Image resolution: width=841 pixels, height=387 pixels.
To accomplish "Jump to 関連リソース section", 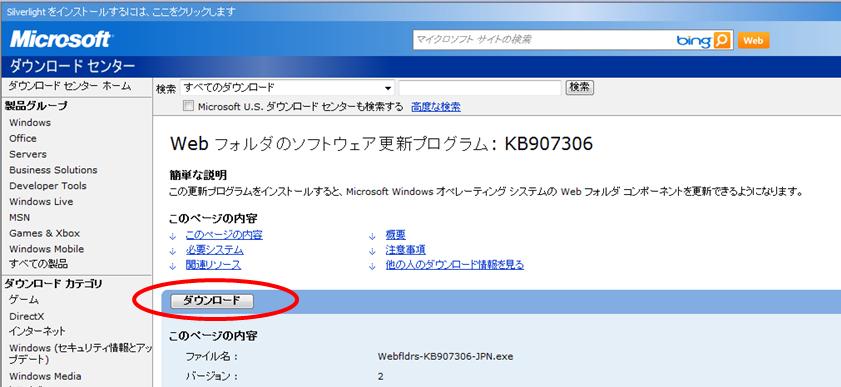I will [213, 265].
